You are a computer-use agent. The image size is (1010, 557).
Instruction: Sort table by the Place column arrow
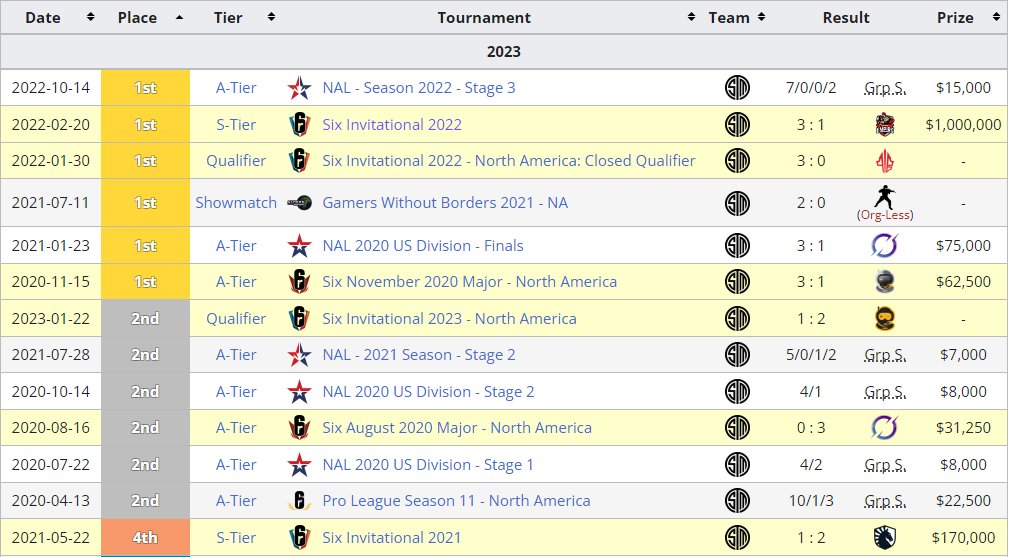point(179,17)
